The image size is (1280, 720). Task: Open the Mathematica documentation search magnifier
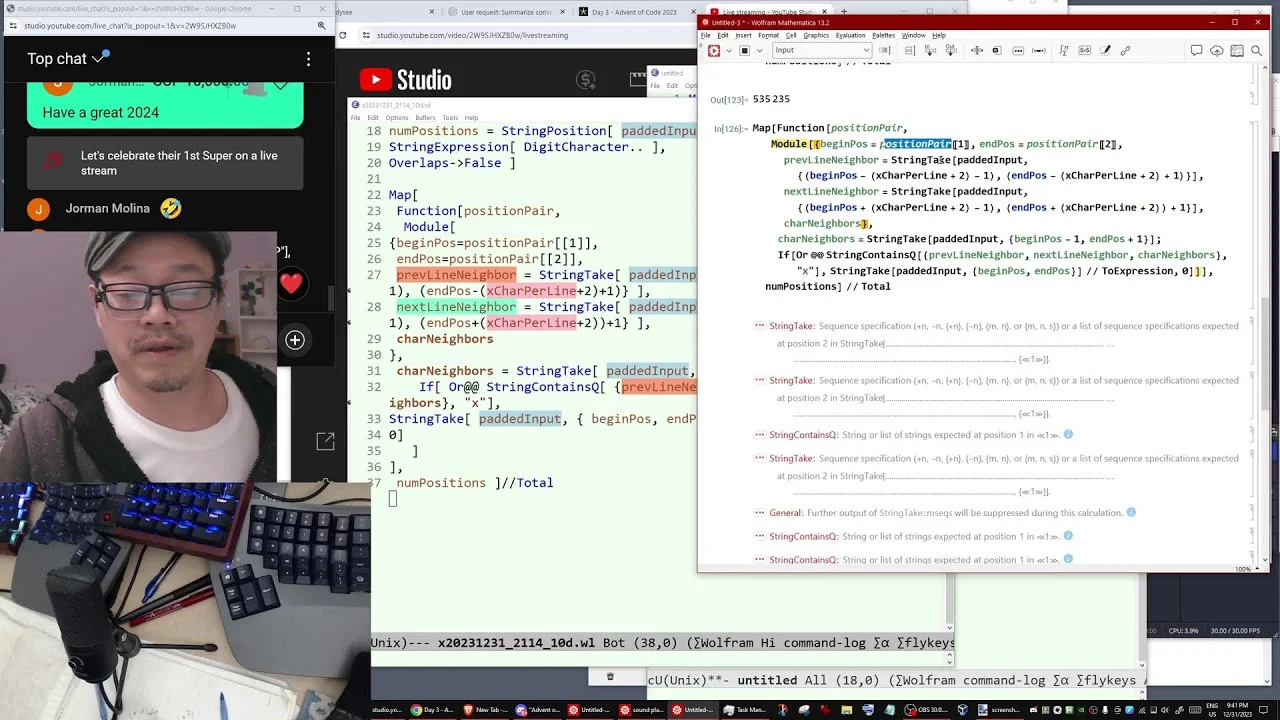[x=1256, y=50]
